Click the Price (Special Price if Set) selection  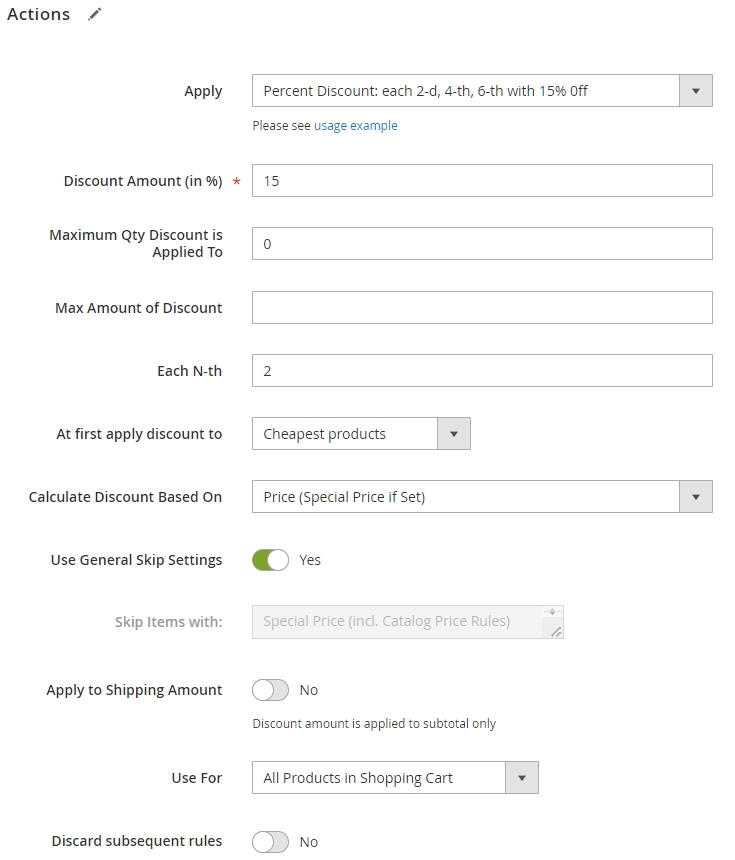[344, 497]
